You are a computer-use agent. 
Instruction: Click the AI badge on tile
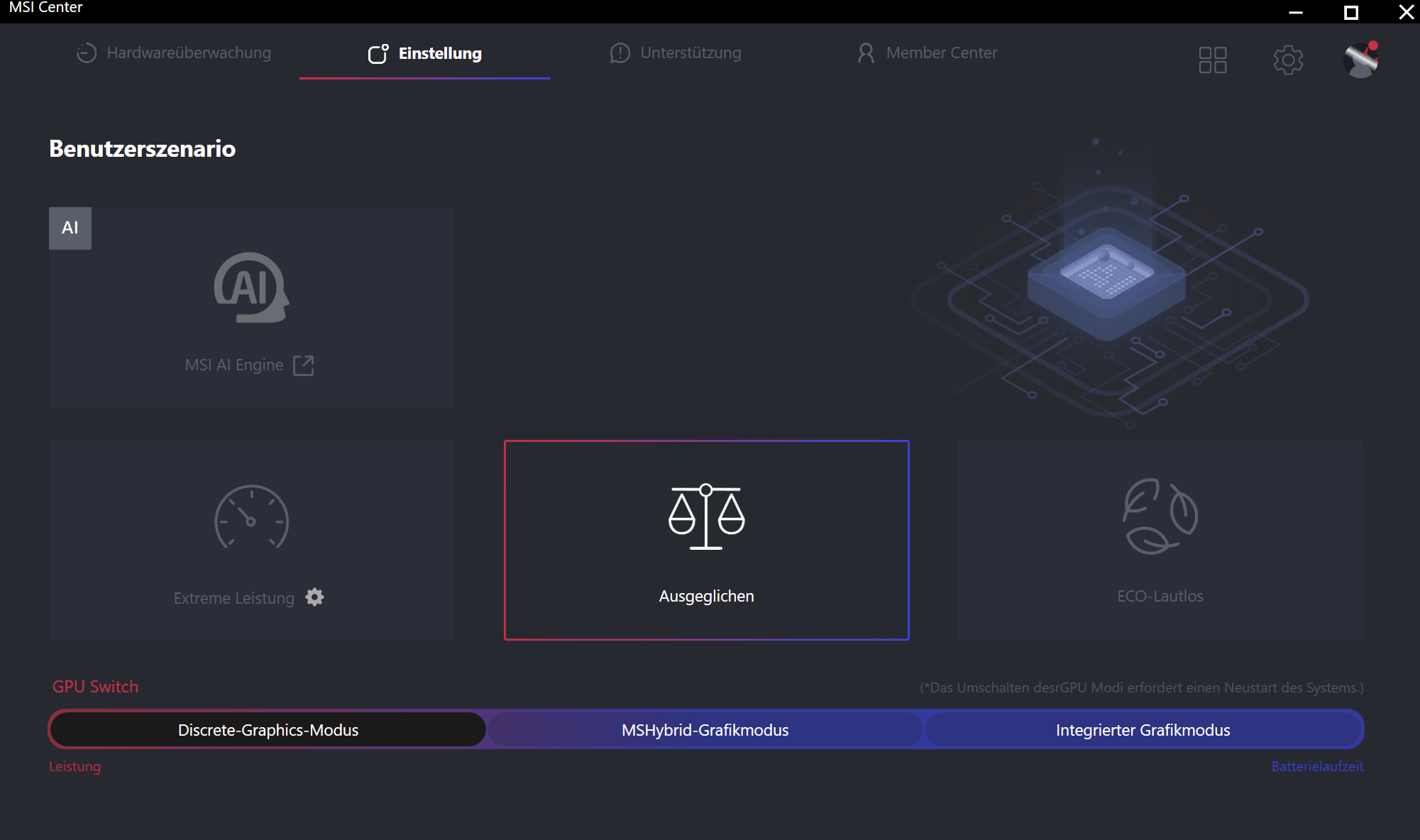(70, 228)
